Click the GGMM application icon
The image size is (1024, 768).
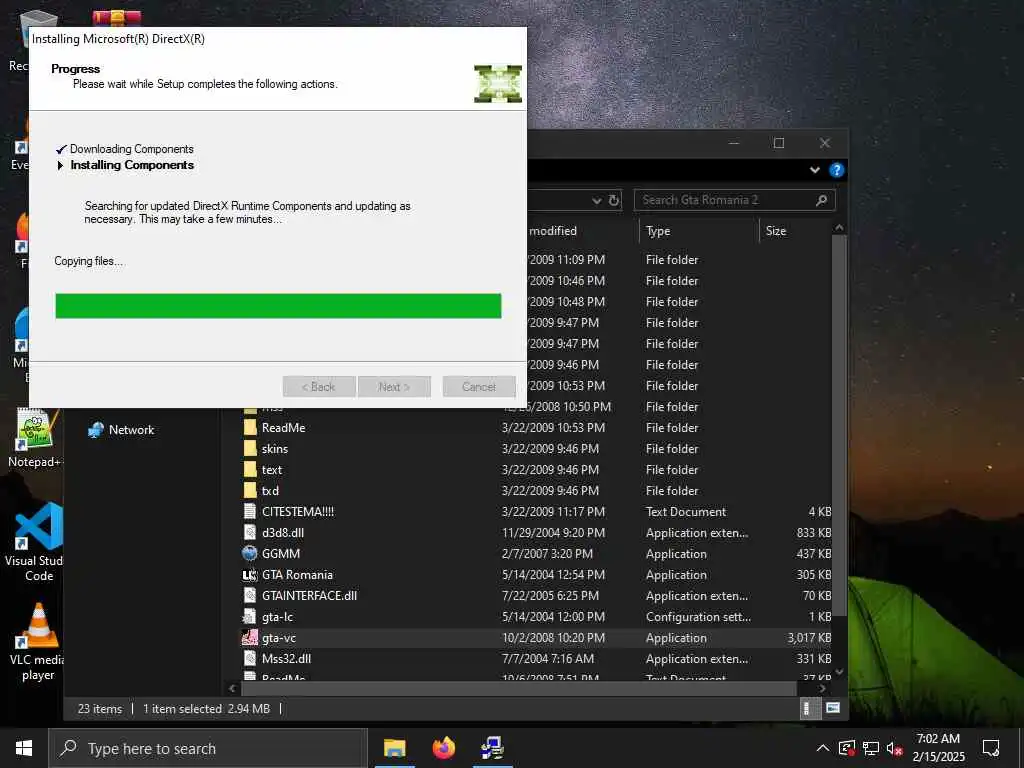tap(249, 554)
